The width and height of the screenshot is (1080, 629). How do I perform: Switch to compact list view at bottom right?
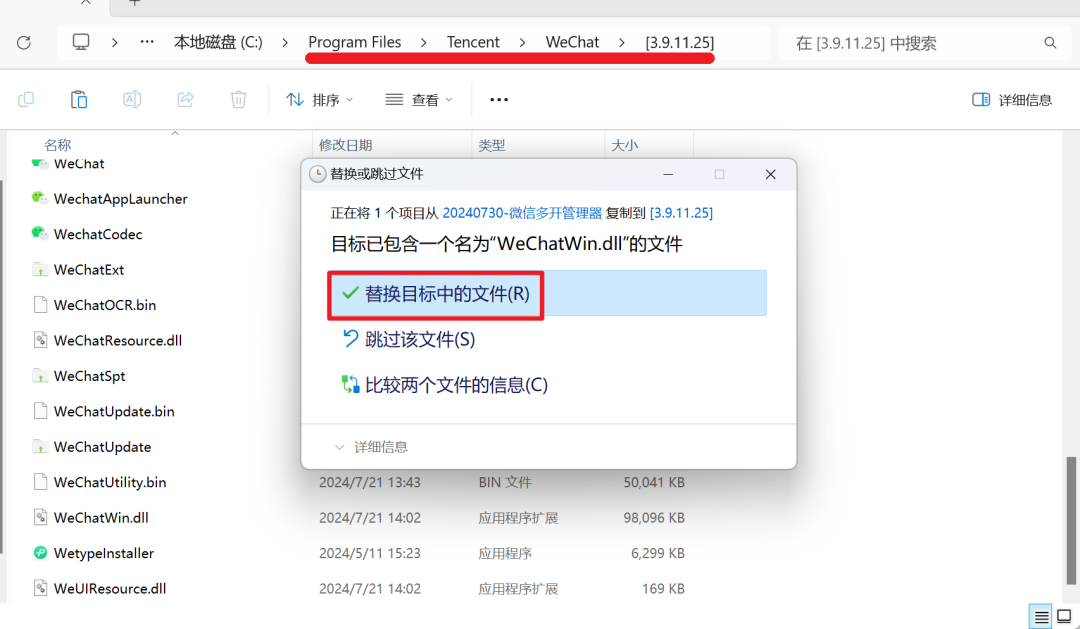point(1040,616)
